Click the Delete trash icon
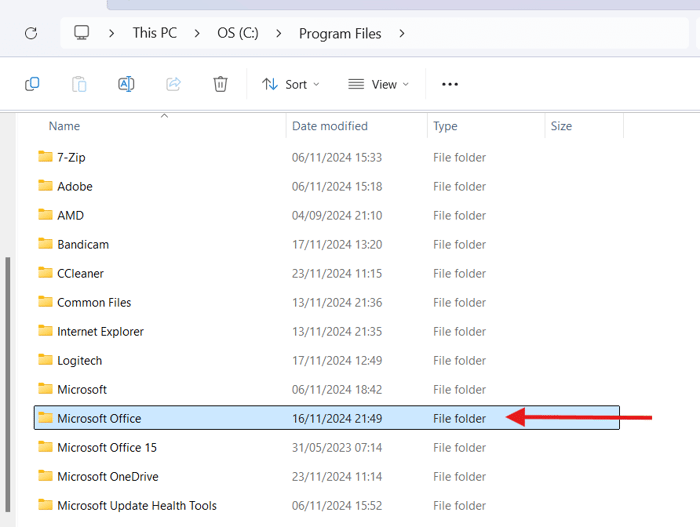The height and width of the screenshot is (527, 700). (x=220, y=84)
